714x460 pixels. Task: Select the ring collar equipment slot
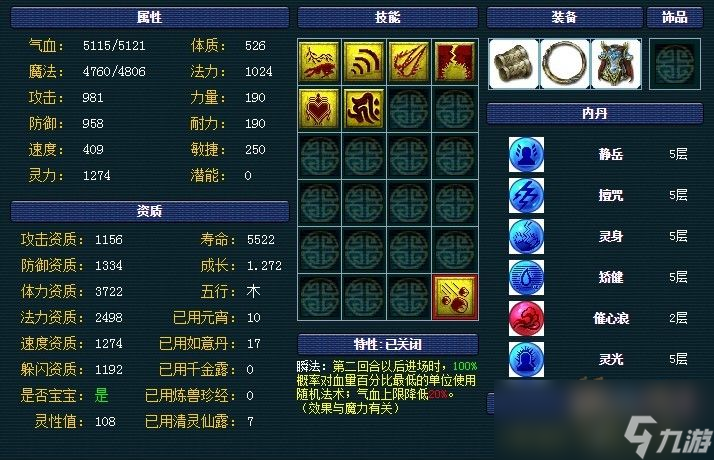coord(565,64)
